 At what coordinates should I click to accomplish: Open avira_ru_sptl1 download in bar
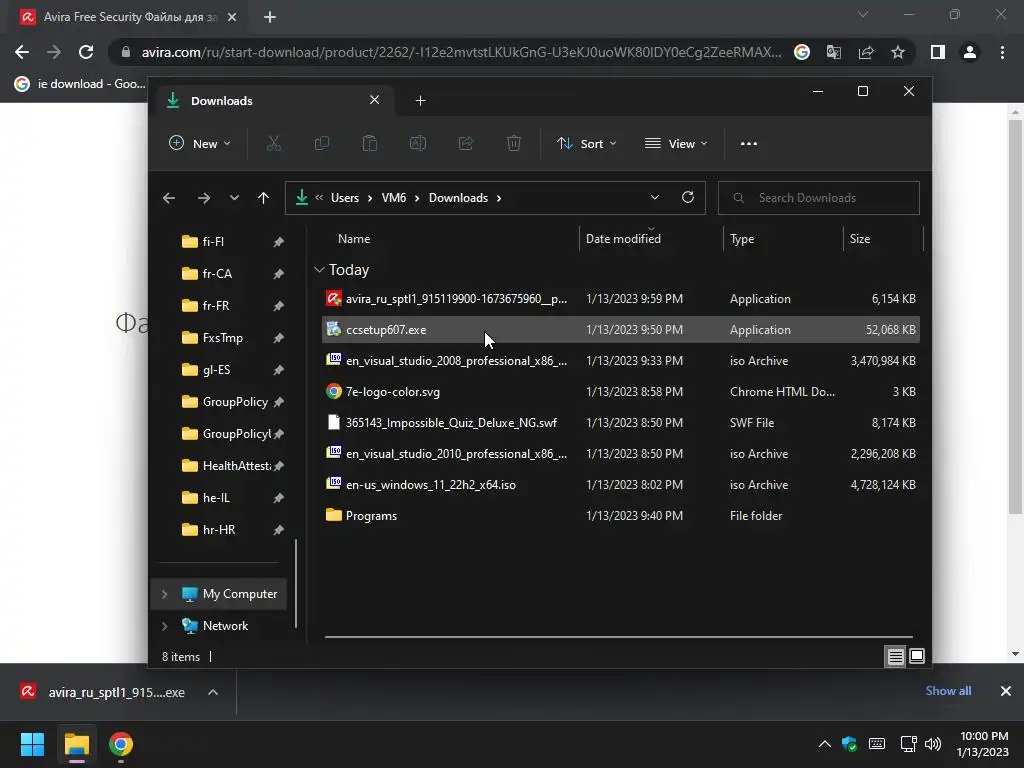point(104,692)
